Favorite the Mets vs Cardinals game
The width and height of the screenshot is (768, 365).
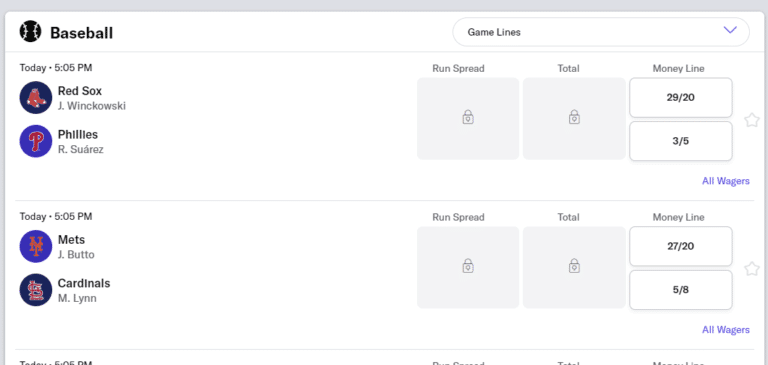(752, 269)
